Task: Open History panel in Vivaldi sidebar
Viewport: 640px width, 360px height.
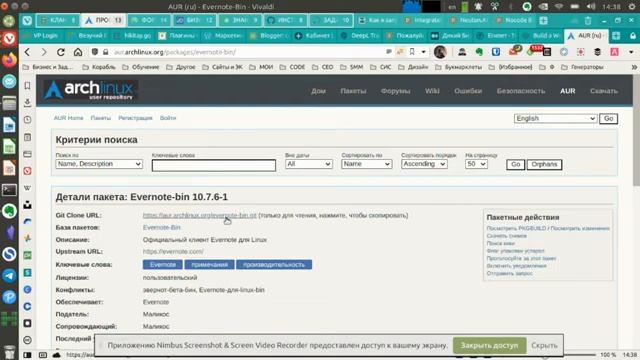Action: coord(27,120)
